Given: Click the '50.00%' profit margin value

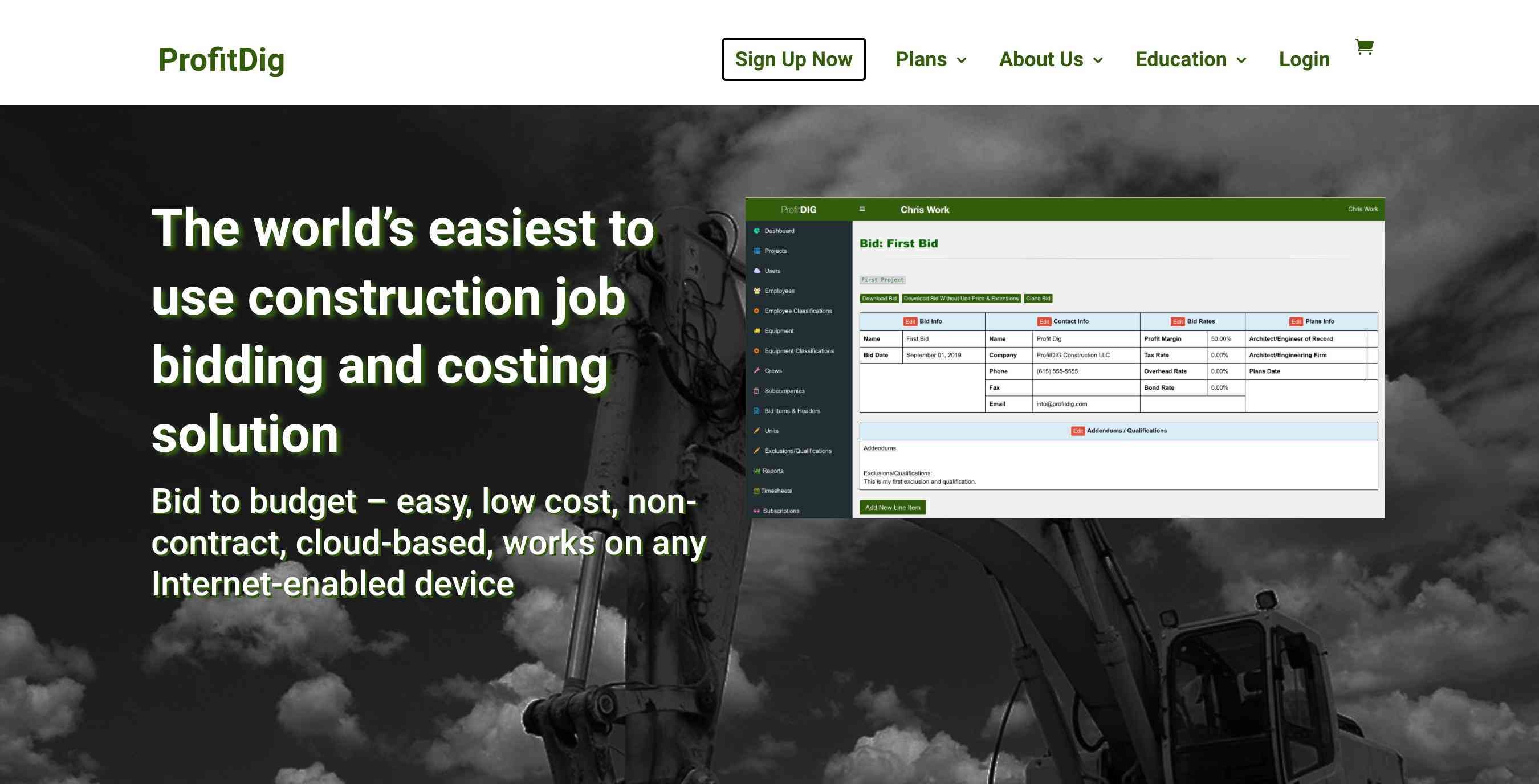Looking at the screenshot, I should (1221, 338).
